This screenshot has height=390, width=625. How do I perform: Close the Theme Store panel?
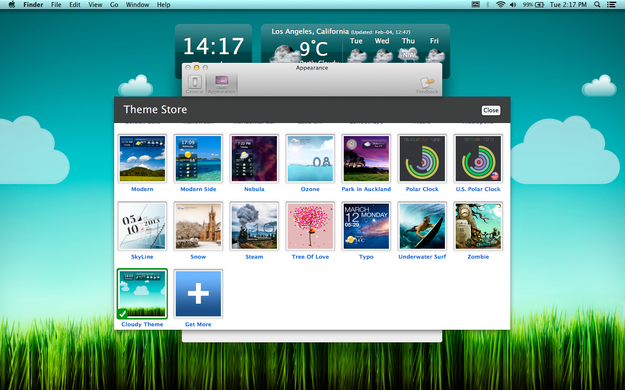click(x=491, y=110)
